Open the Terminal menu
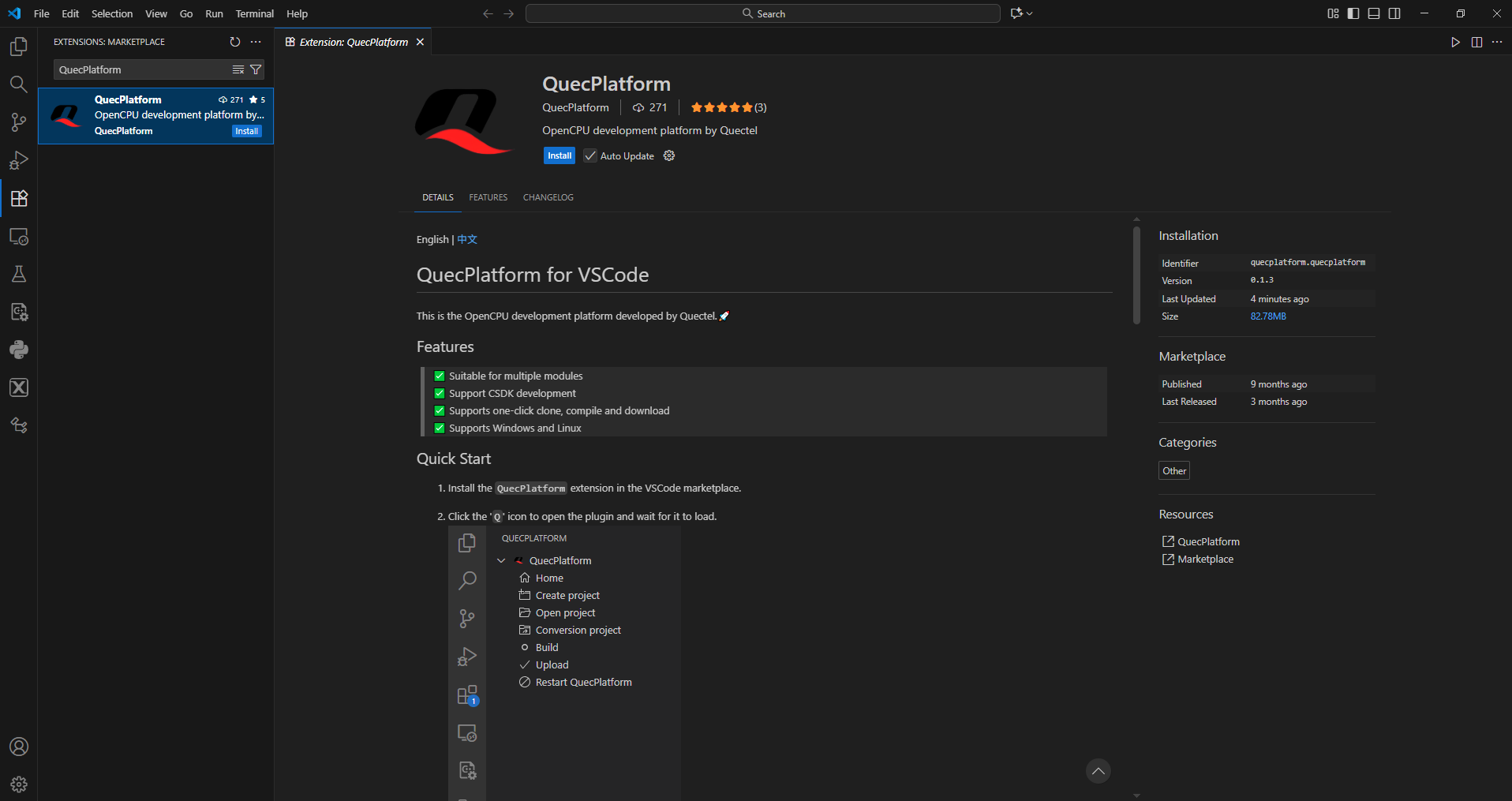 point(254,13)
